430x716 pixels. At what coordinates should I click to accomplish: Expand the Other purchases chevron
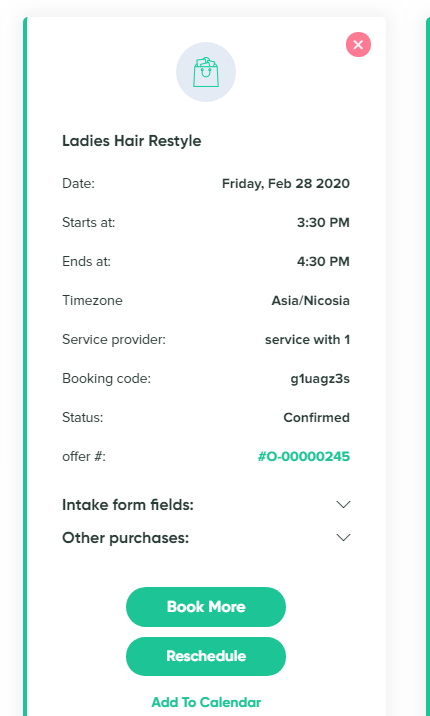(343, 537)
